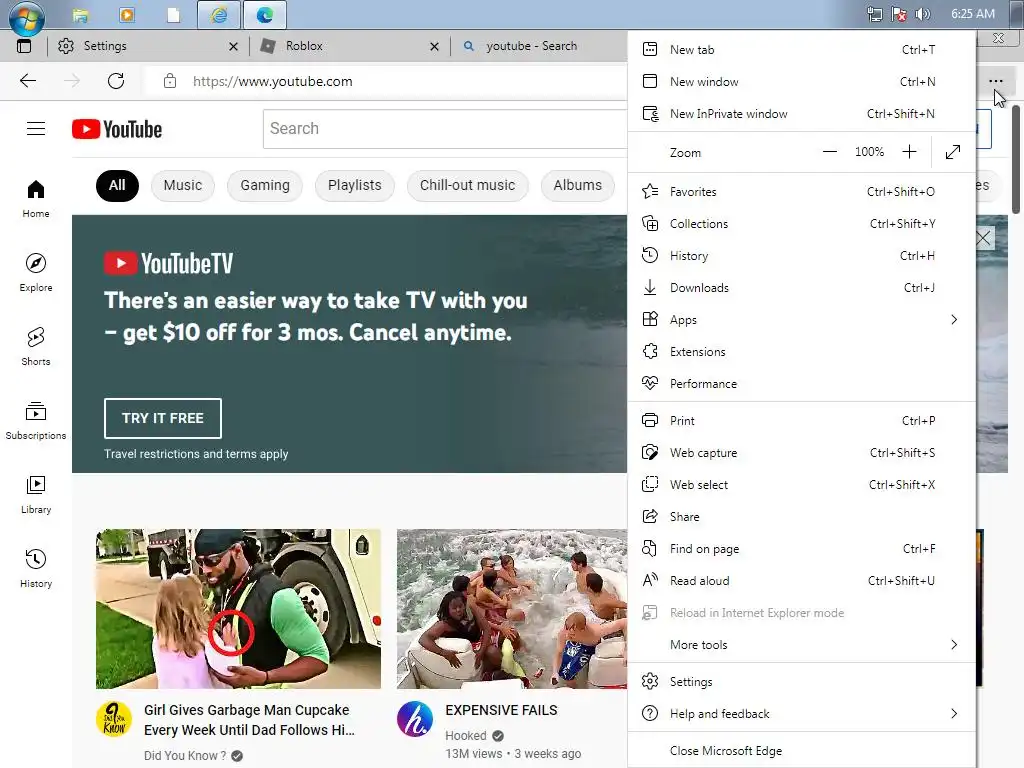Expand the Apps submenu
Viewport: 1024px width, 768px height.
[x=801, y=319]
